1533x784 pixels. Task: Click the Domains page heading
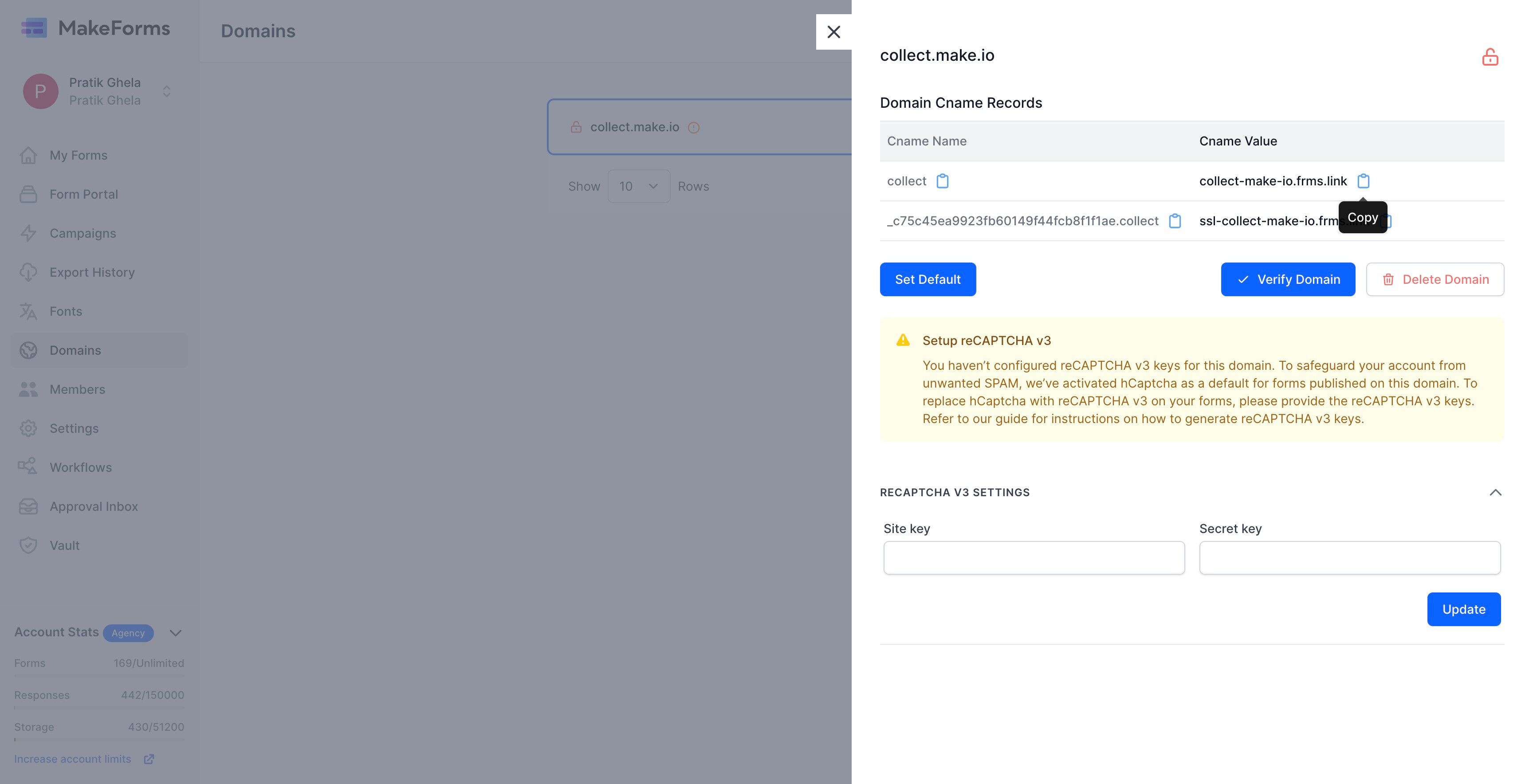pos(258,31)
